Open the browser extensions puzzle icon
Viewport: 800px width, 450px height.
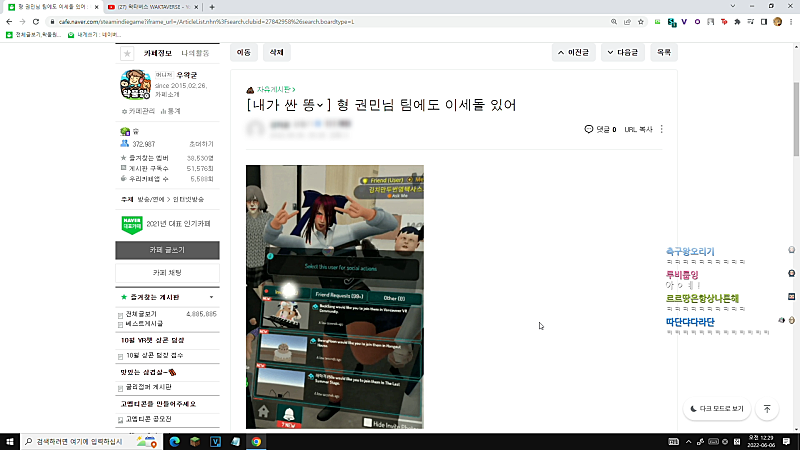(737, 21)
